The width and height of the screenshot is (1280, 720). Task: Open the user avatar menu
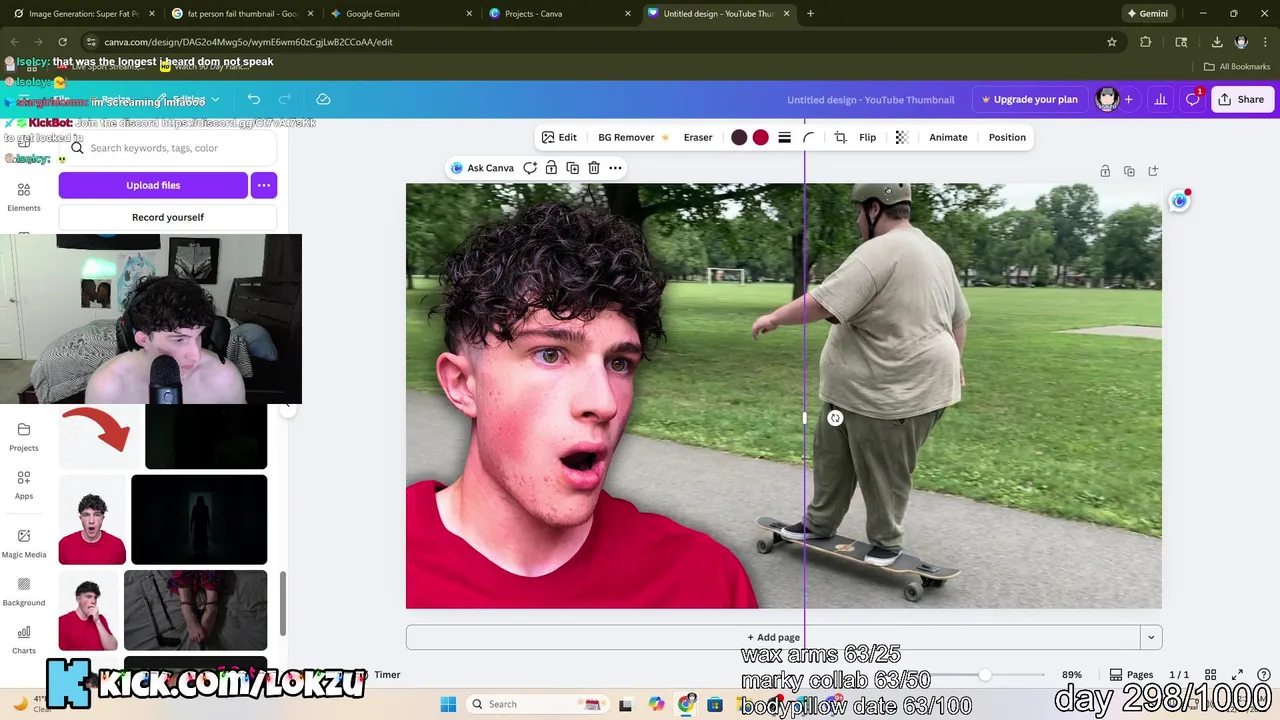point(1107,99)
